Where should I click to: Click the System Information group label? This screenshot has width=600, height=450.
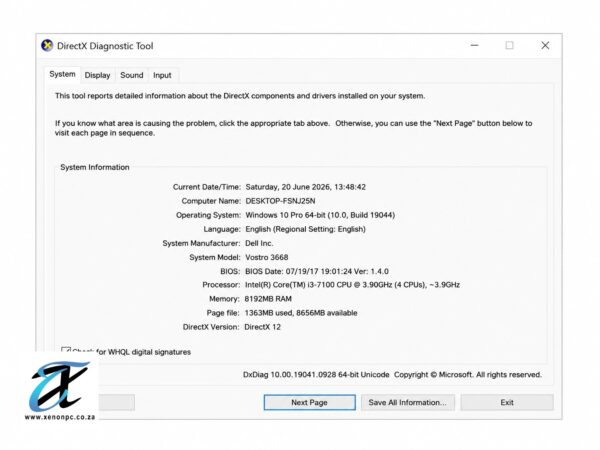pyautogui.click(x=95, y=167)
